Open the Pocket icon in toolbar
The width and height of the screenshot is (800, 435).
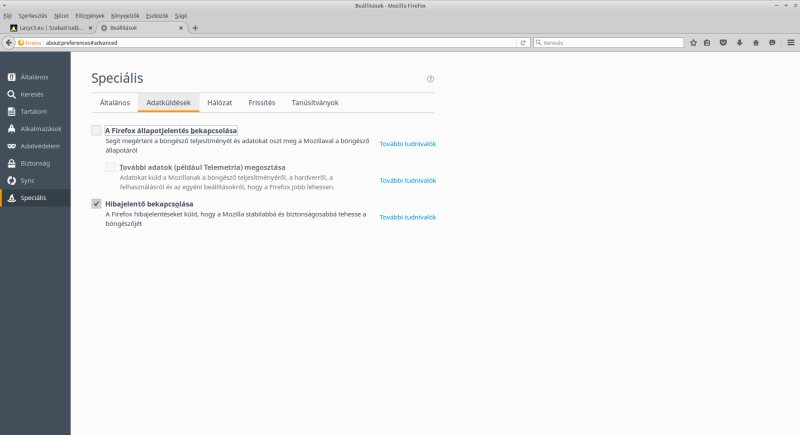[x=723, y=43]
